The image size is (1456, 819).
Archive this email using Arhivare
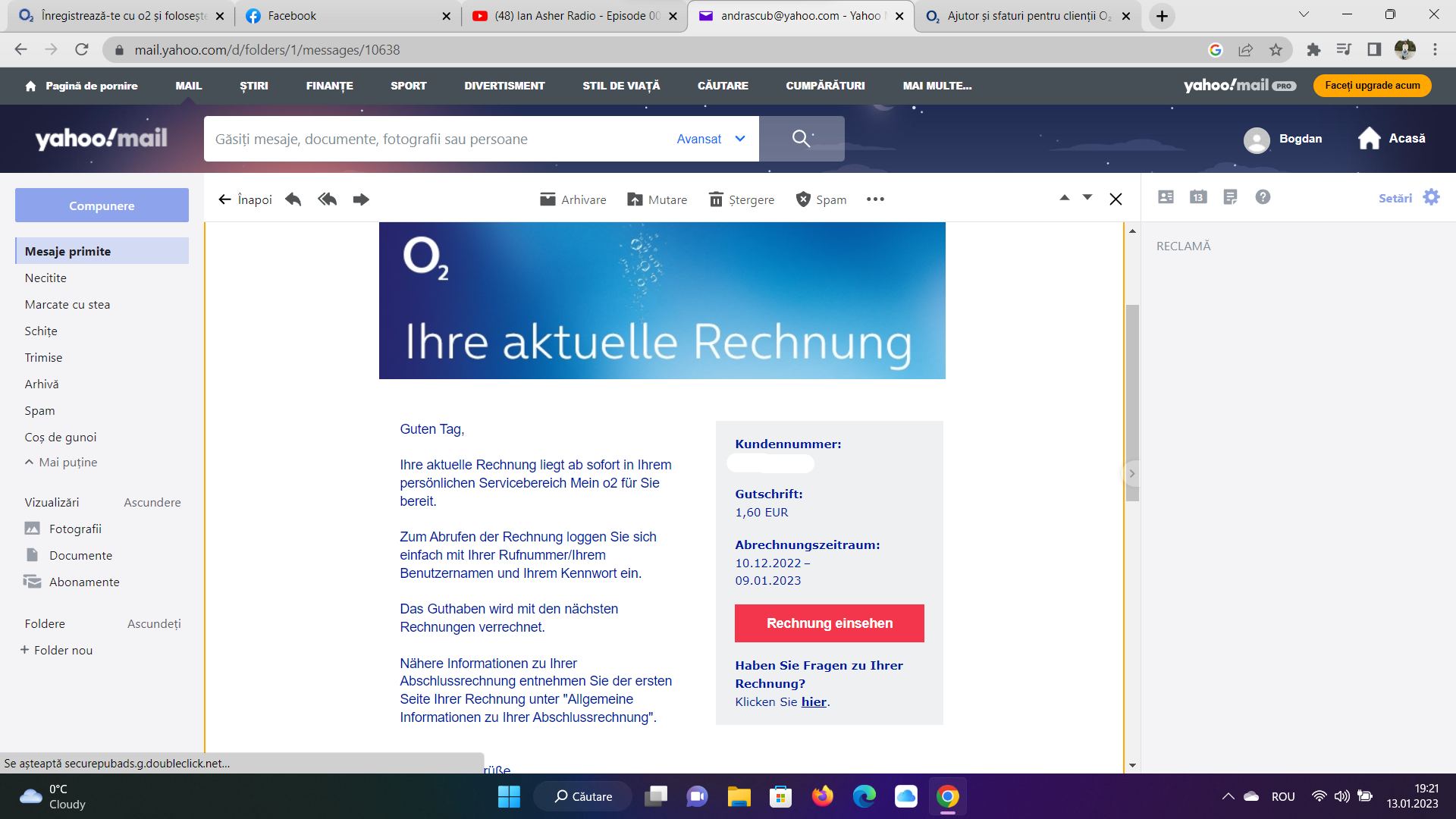pyautogui.click(x=573, y=199)
